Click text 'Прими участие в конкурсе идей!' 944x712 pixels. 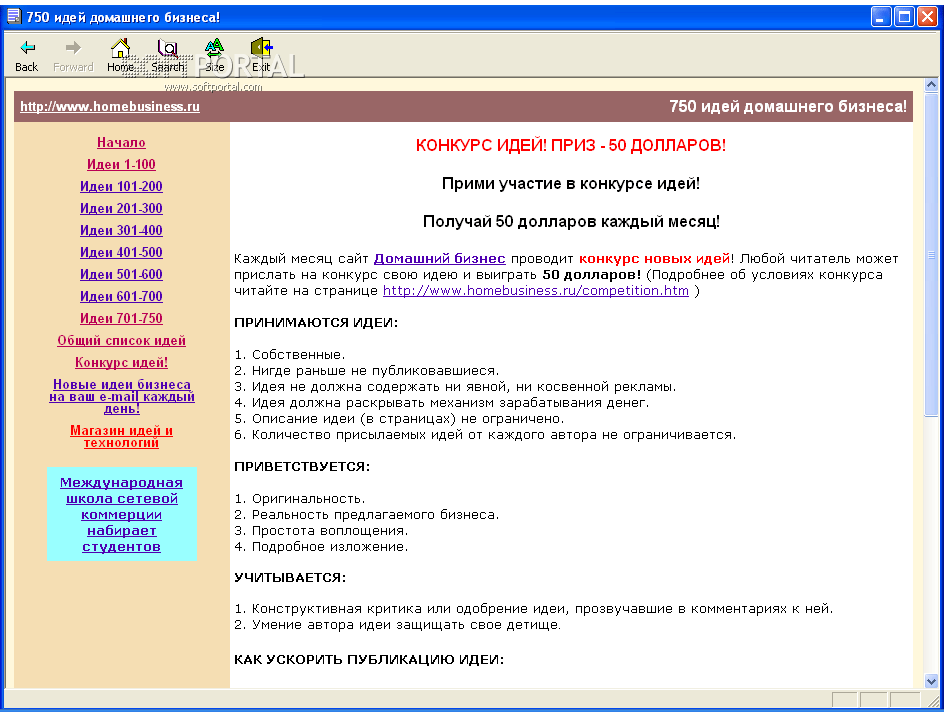tap(571, 184)
